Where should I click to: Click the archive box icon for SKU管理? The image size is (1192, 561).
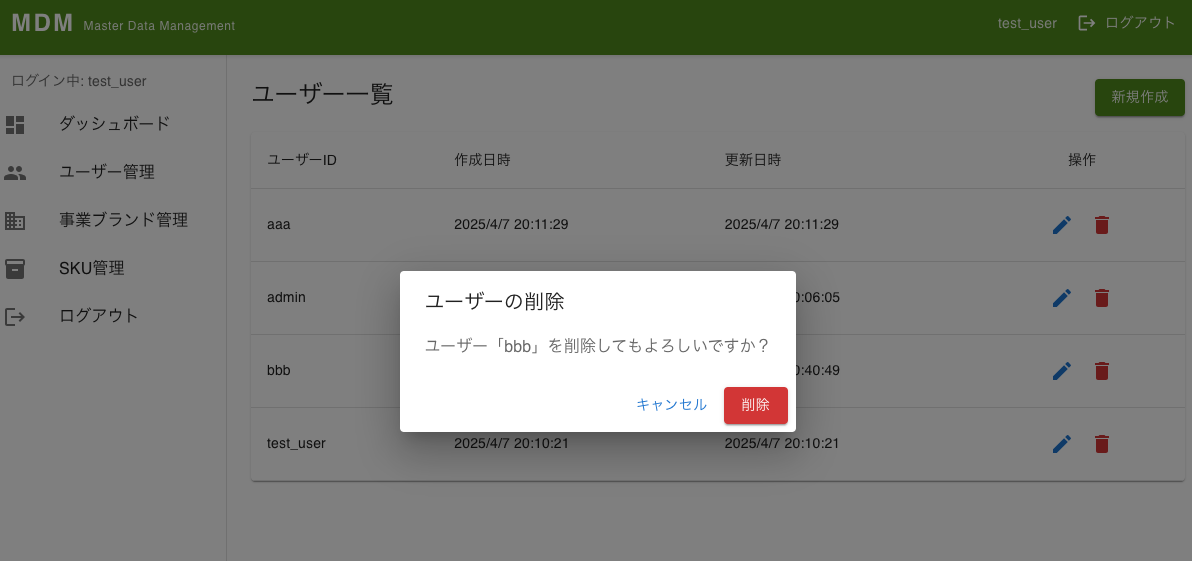coord(15,268)
